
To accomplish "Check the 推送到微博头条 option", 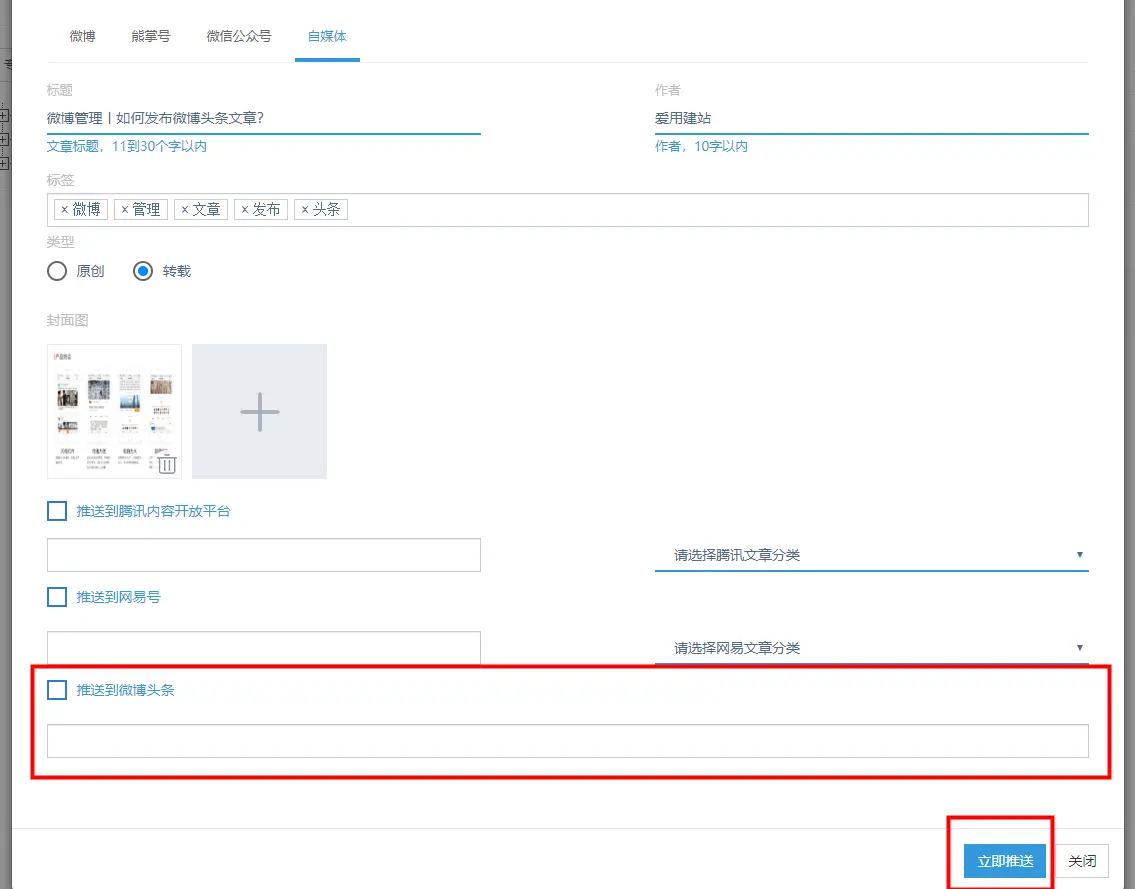I will click(57, 690).
